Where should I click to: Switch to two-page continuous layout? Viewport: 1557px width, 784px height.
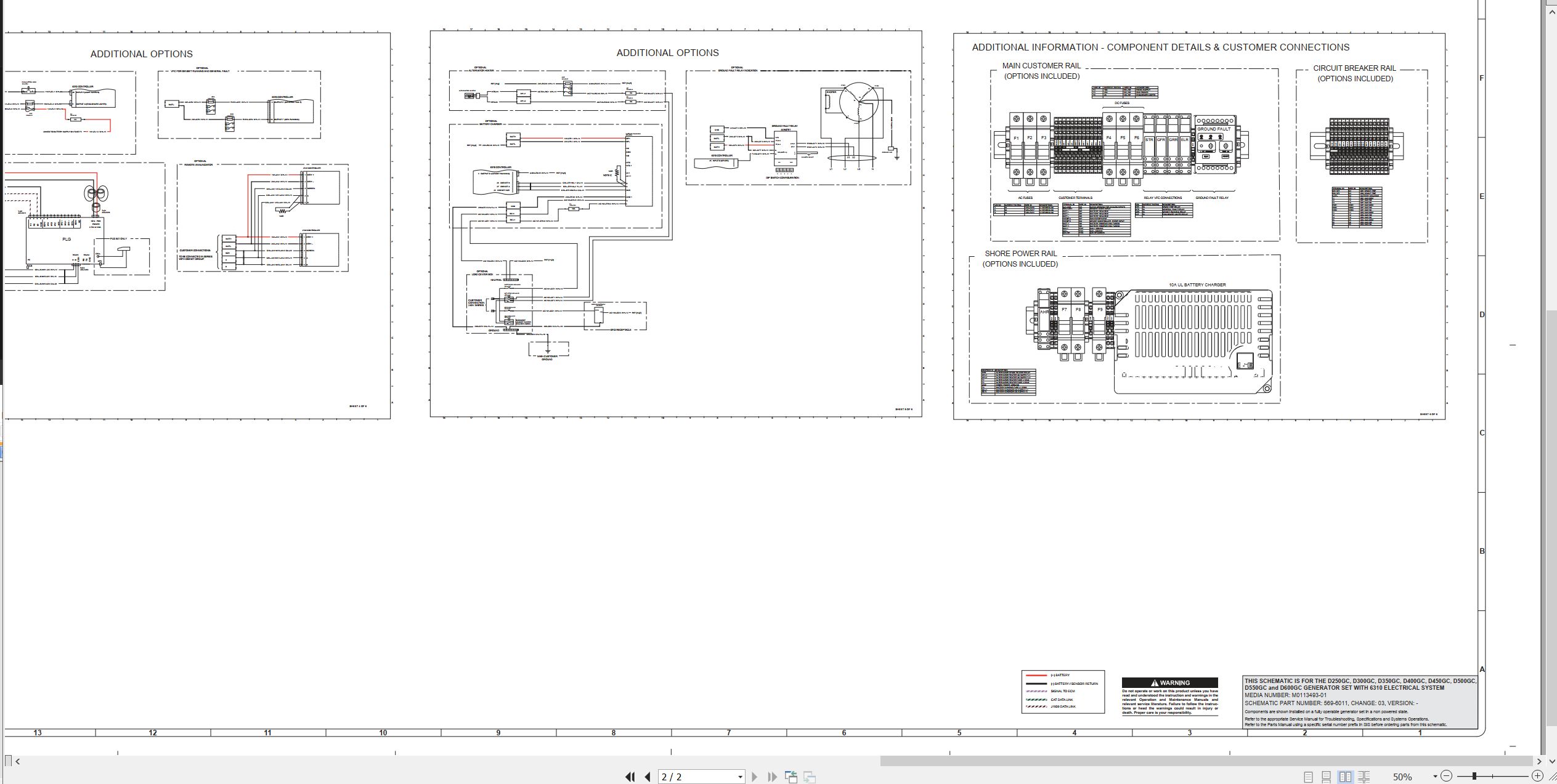coord(1364,777)
